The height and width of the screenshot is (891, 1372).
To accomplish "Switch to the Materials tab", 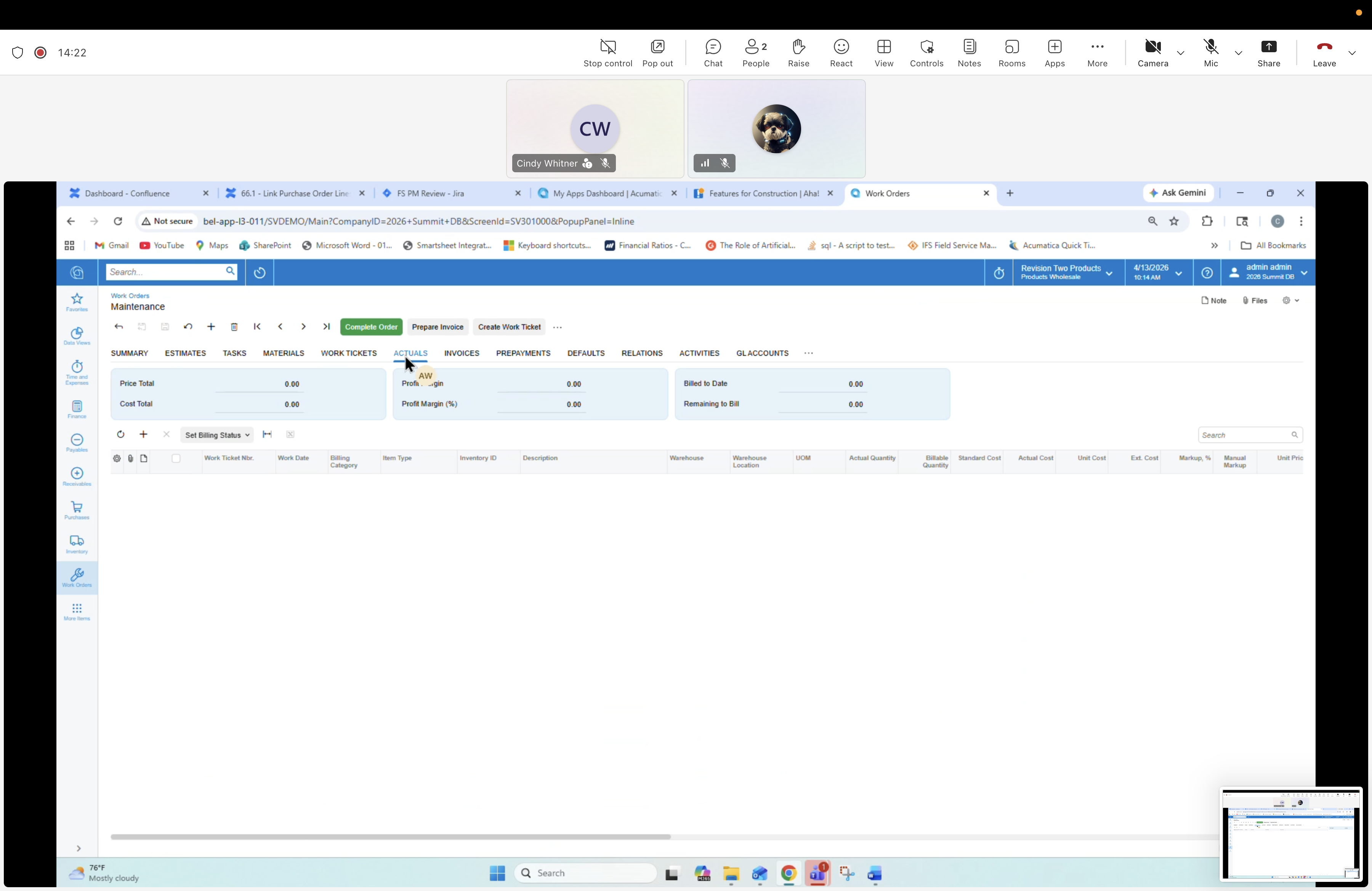I will 283,353.
